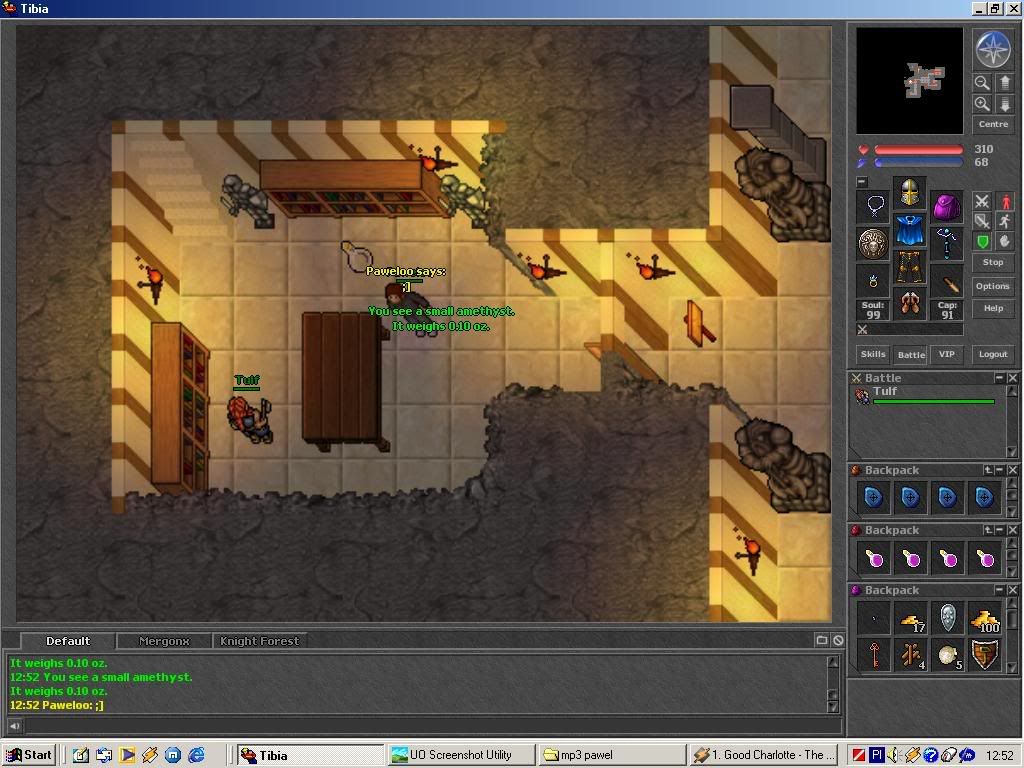Screen dimensions: 1024x768
Task: Minimize the Battle window
Action: (x=999, y=378)
